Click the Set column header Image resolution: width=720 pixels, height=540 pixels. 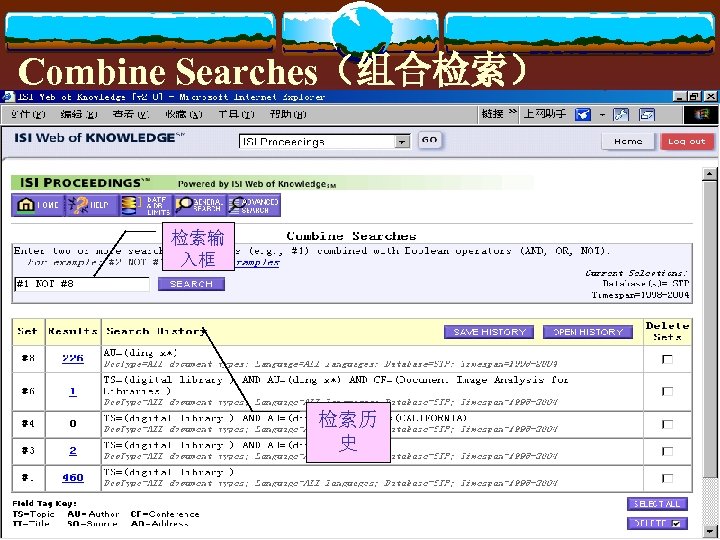[x=27, y=331]
